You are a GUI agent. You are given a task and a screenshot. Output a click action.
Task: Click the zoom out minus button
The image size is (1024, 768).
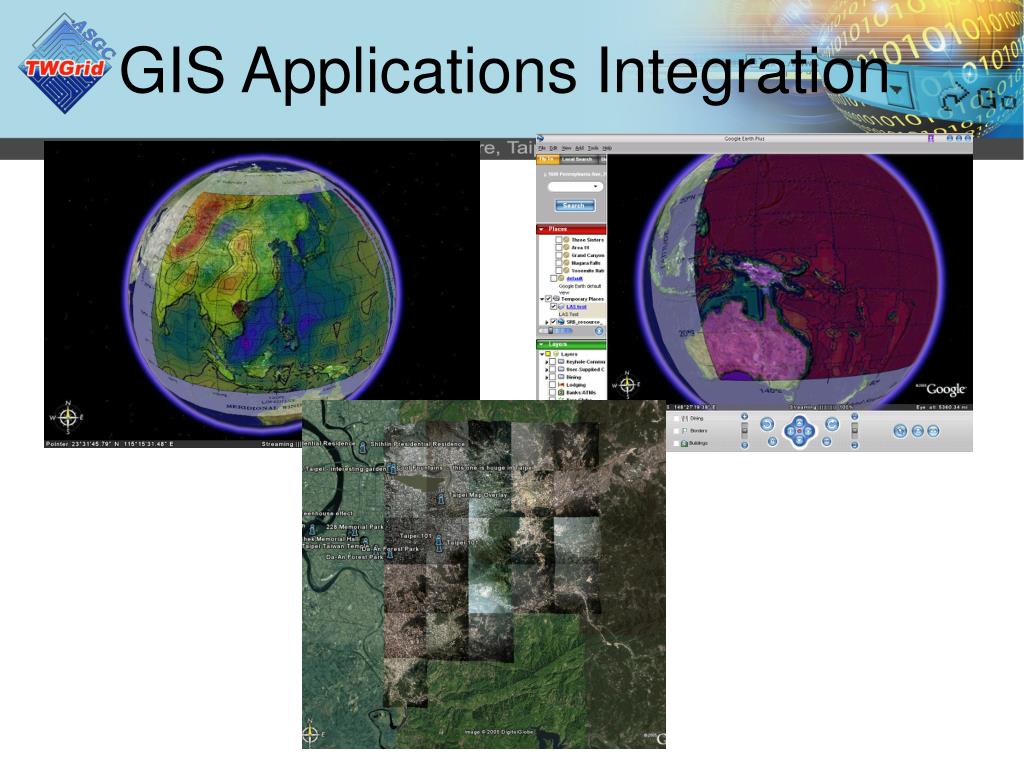click(x=744, y=445)
